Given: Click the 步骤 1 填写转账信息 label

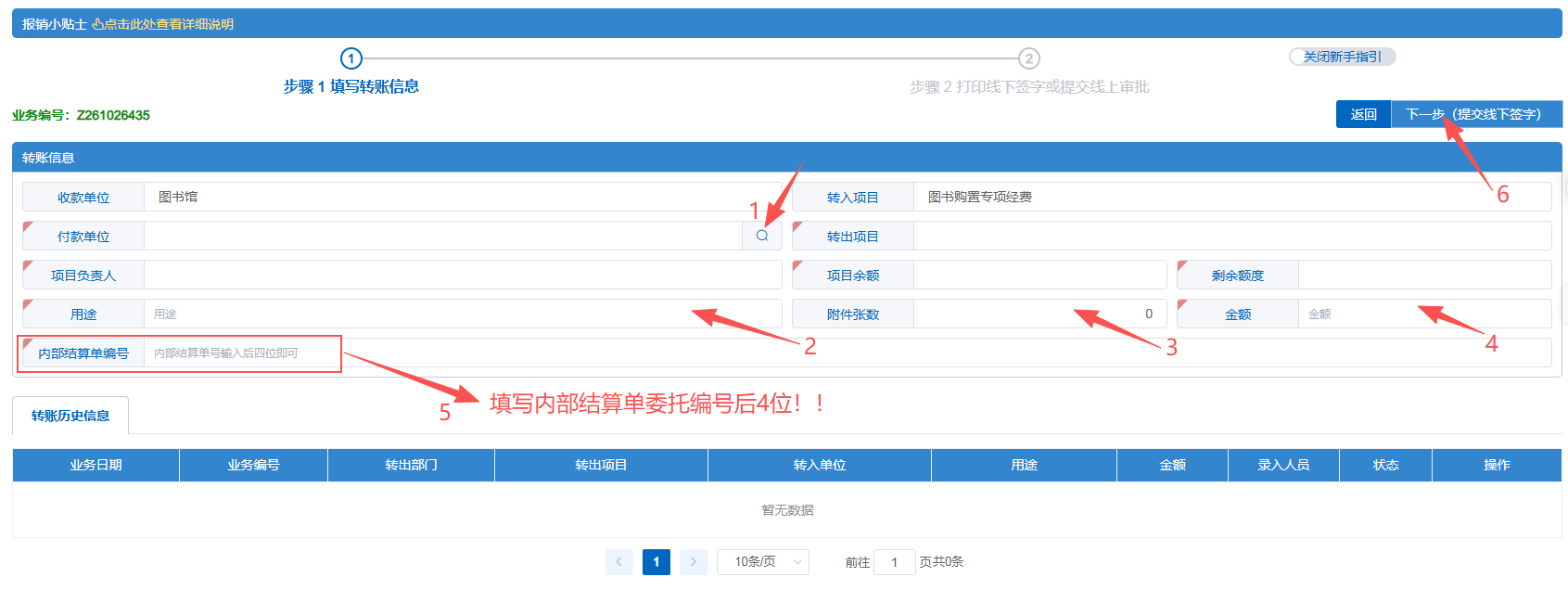Looking at the screenshot, I should [x=351, y=86].
